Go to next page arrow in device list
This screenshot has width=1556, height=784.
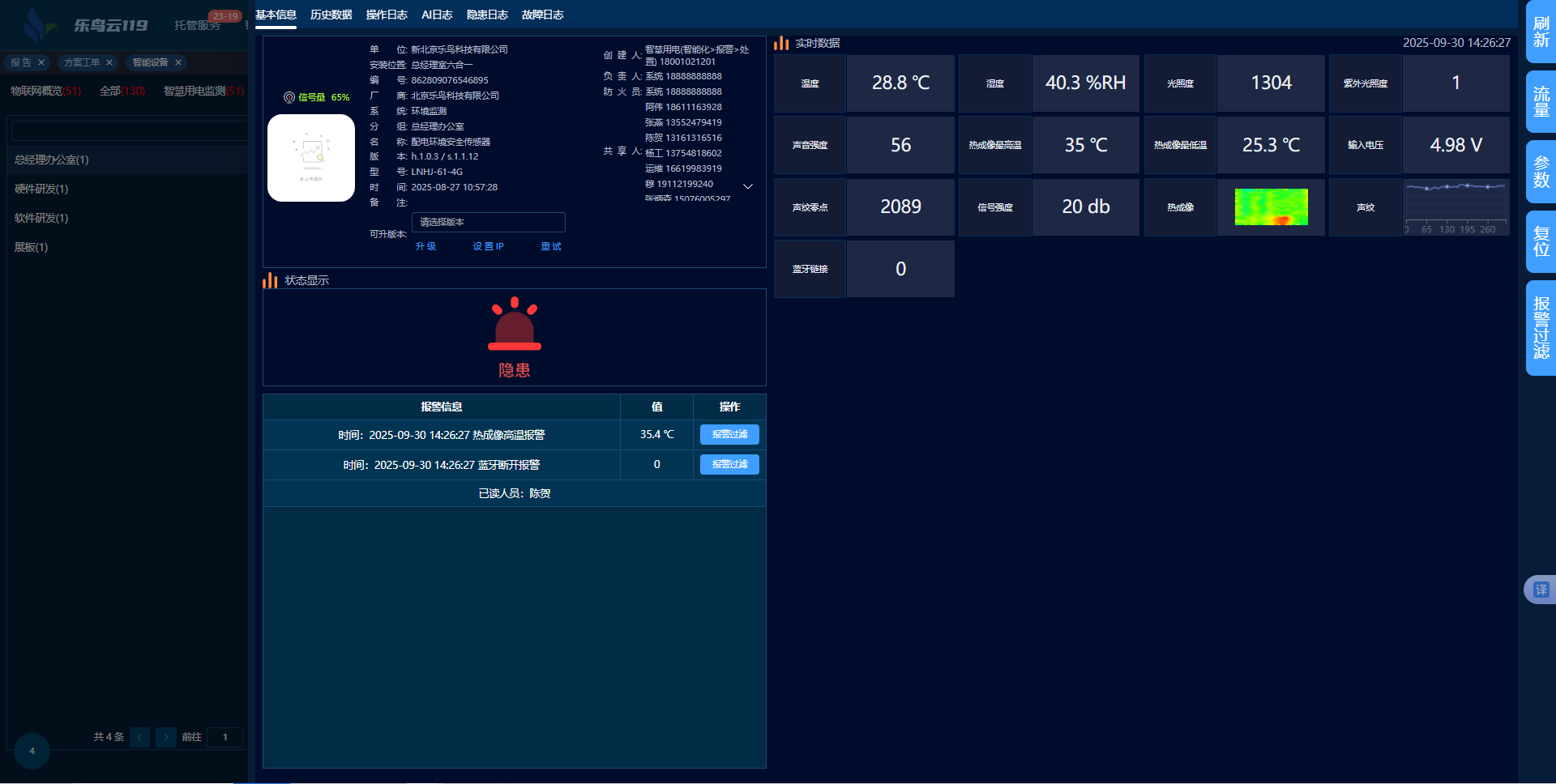165,737
